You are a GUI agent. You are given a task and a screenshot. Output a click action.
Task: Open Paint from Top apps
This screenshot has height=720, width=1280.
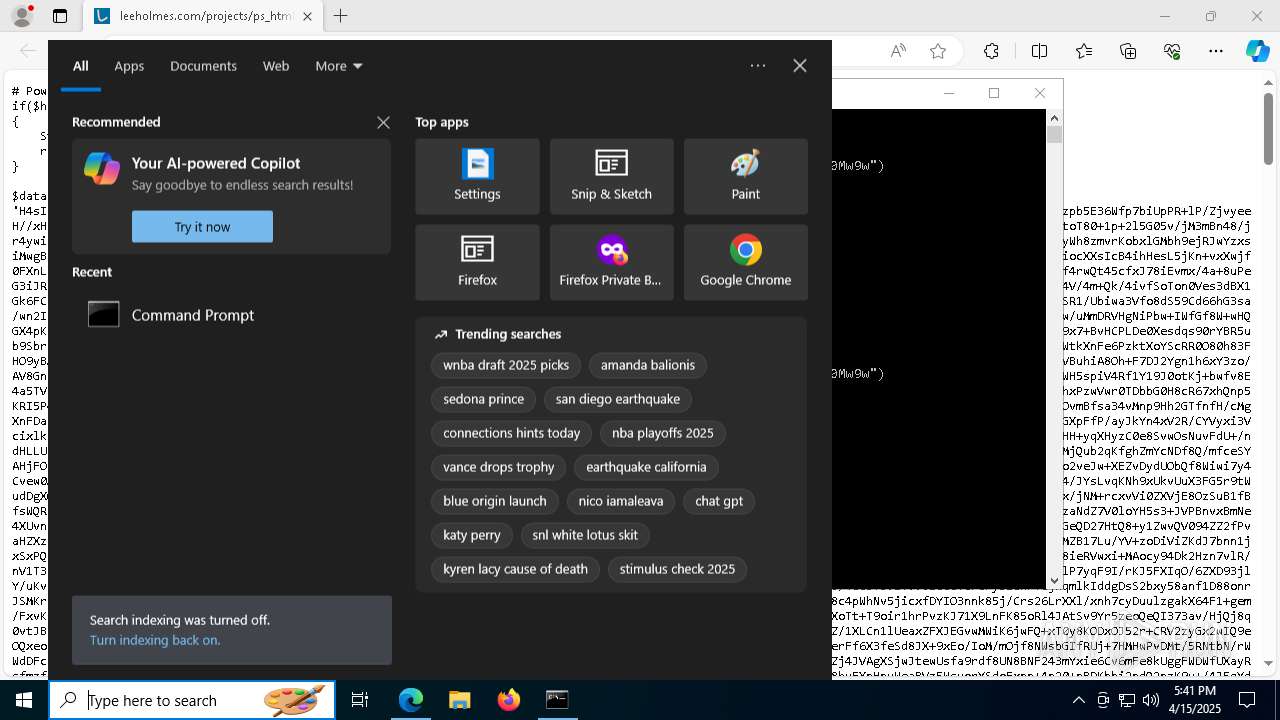[x=745, y=177]
